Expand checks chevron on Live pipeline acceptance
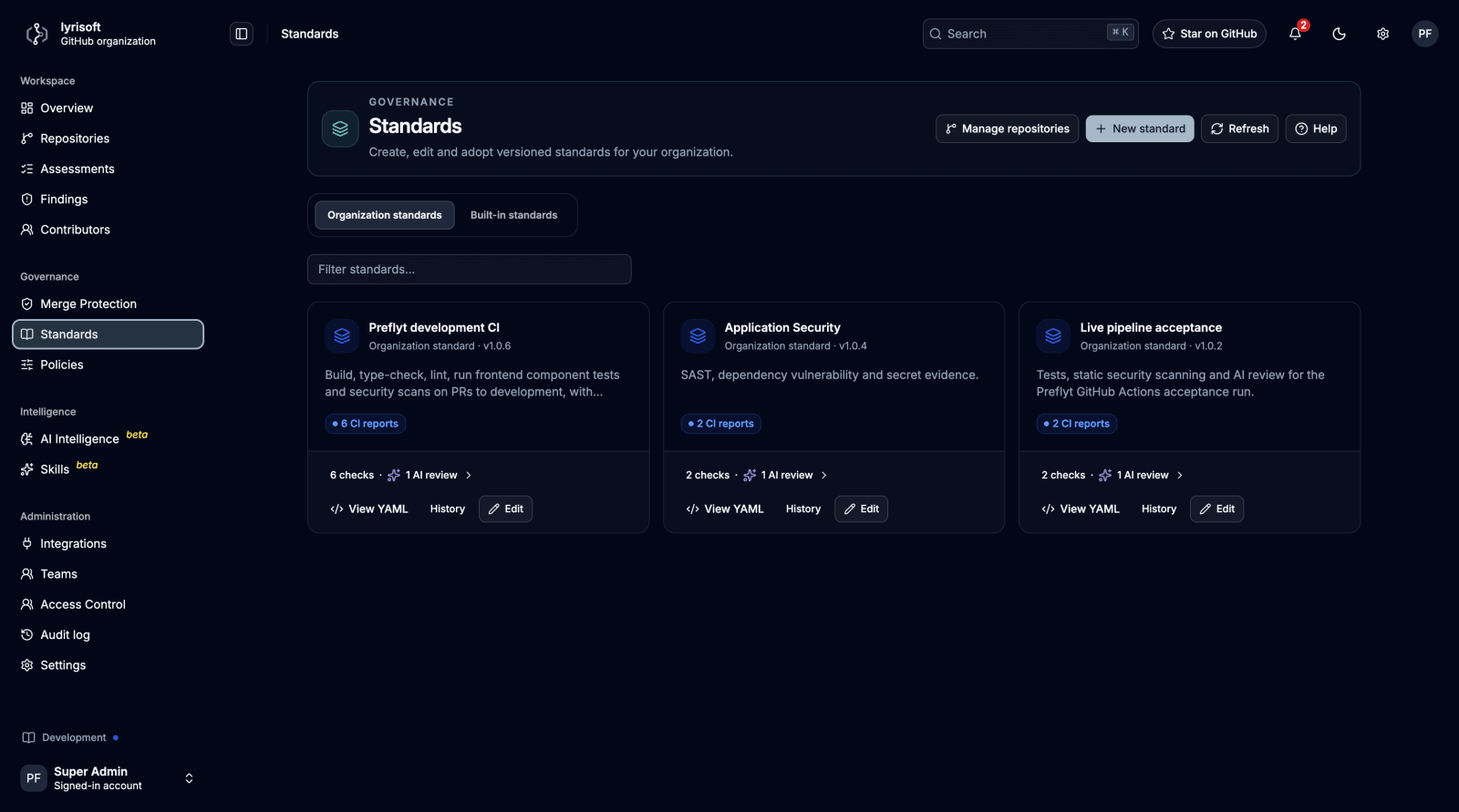Viewport: 1459px width, 812px height. pos(1180,475)
